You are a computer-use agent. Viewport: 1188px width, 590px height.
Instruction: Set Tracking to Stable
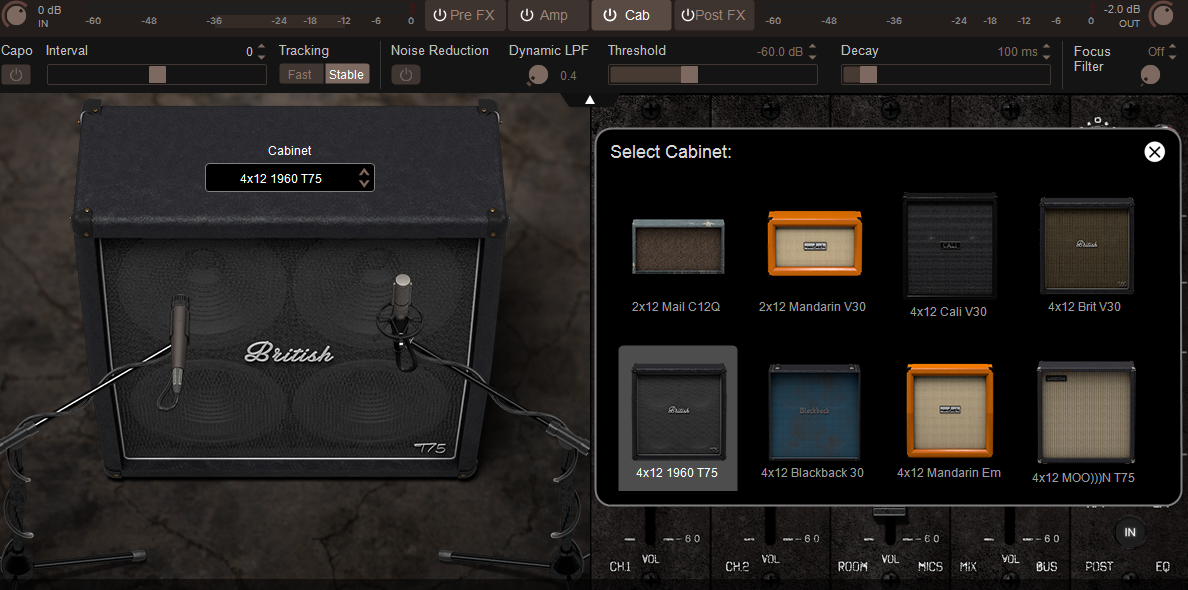[346, 75]
